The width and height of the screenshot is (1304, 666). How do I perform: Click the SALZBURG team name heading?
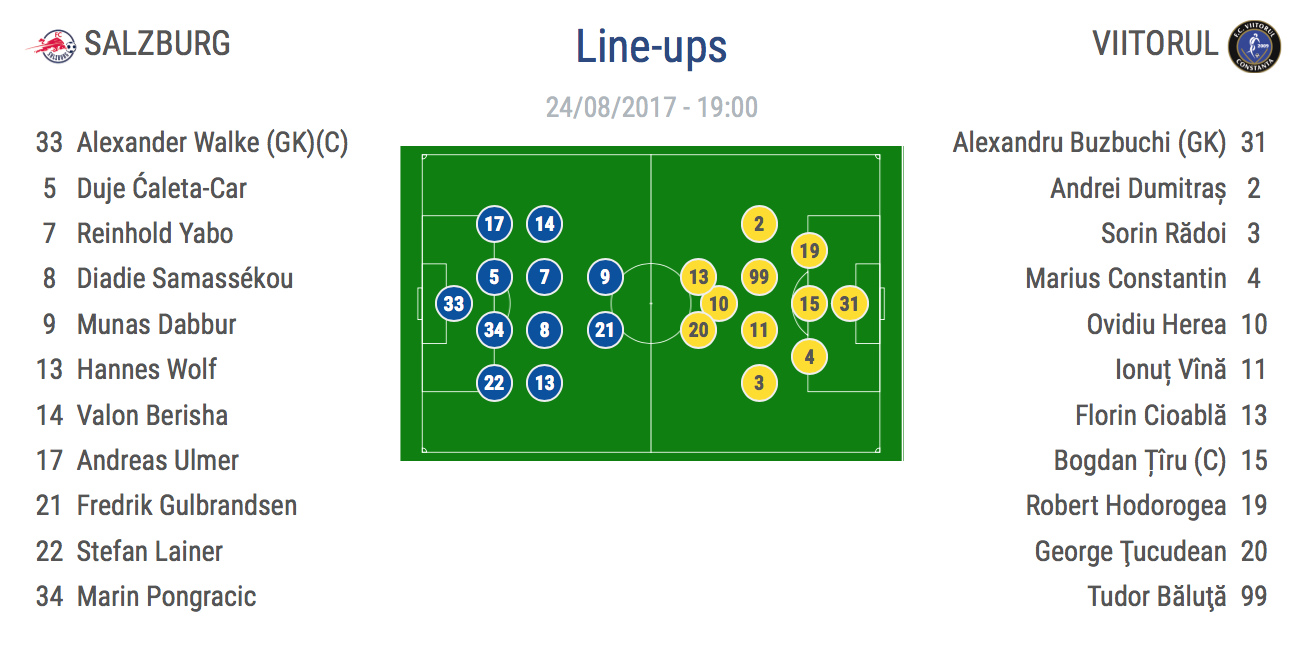click(157, 43)
